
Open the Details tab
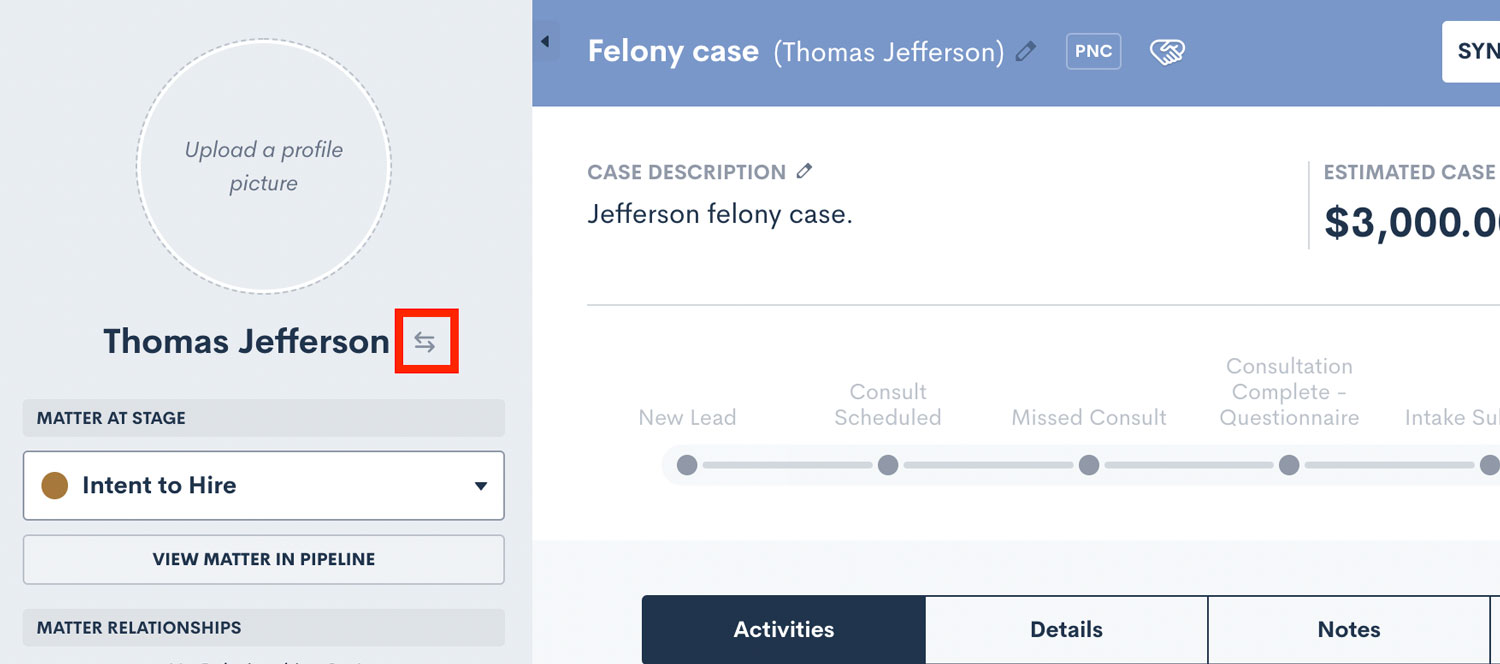click(x=1067, y=630)
